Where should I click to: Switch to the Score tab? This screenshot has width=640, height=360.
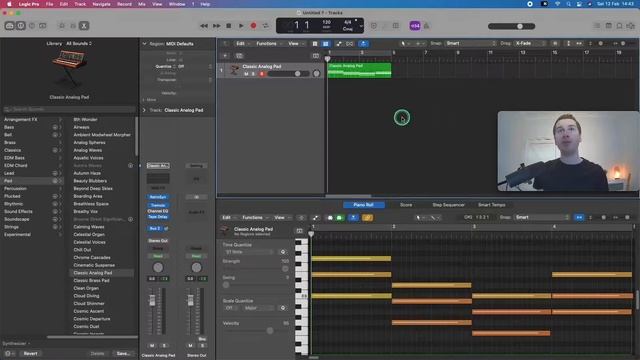406,205
